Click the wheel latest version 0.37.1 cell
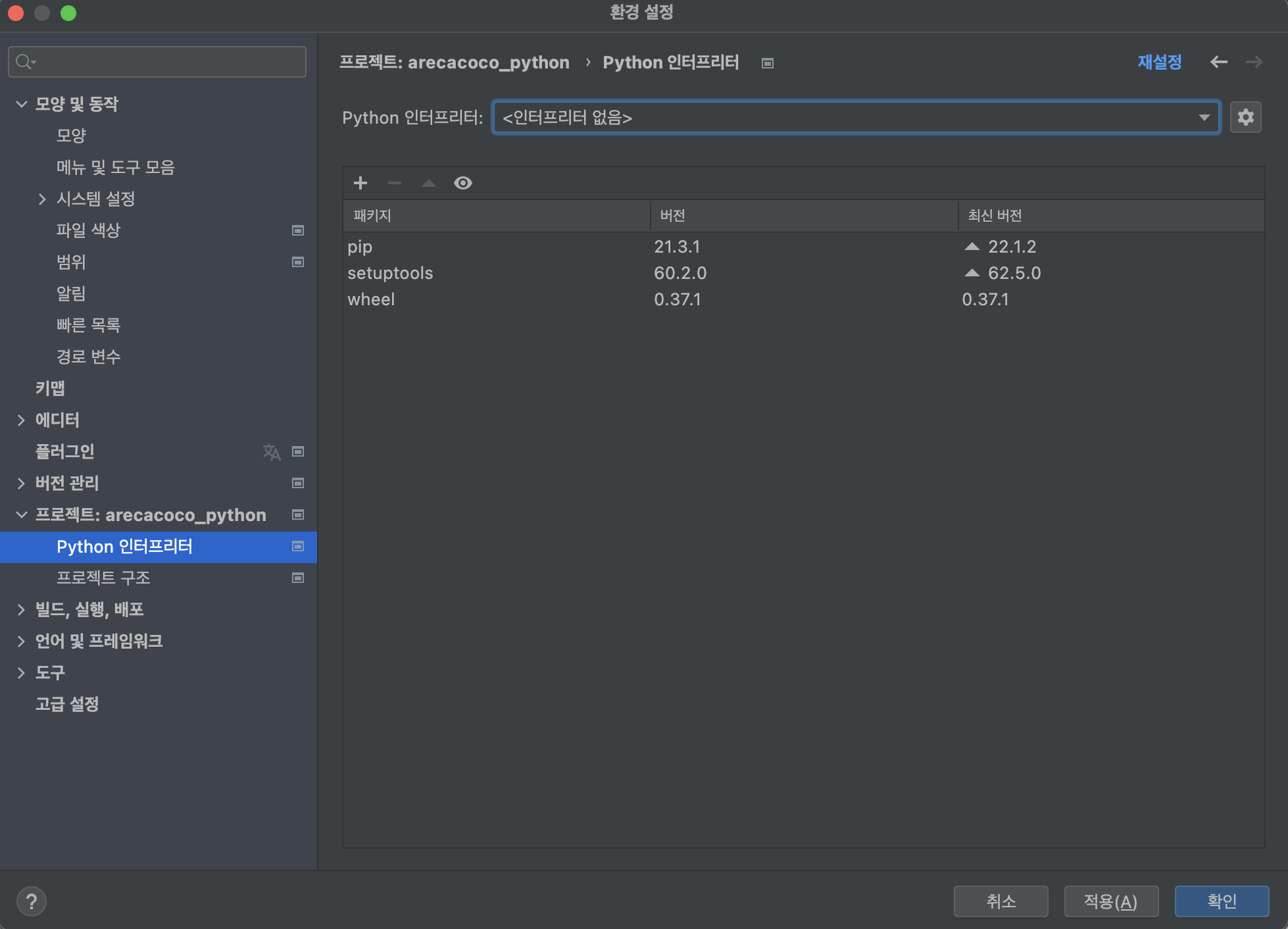Image resolution: width=1288 pixels, height=929 pixels. click(x=985, y=299)
